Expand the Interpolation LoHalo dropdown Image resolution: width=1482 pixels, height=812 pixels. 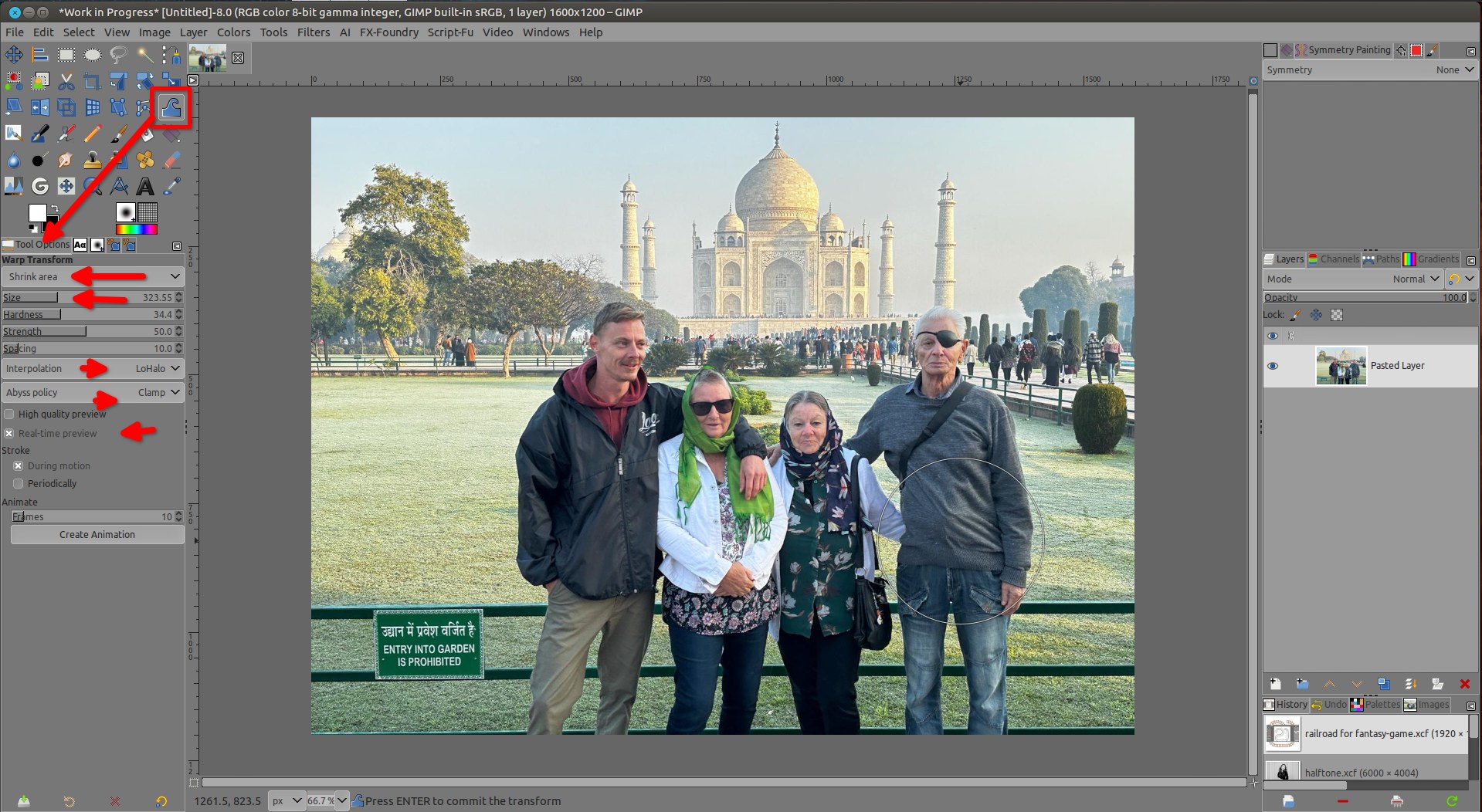[93, 369]
